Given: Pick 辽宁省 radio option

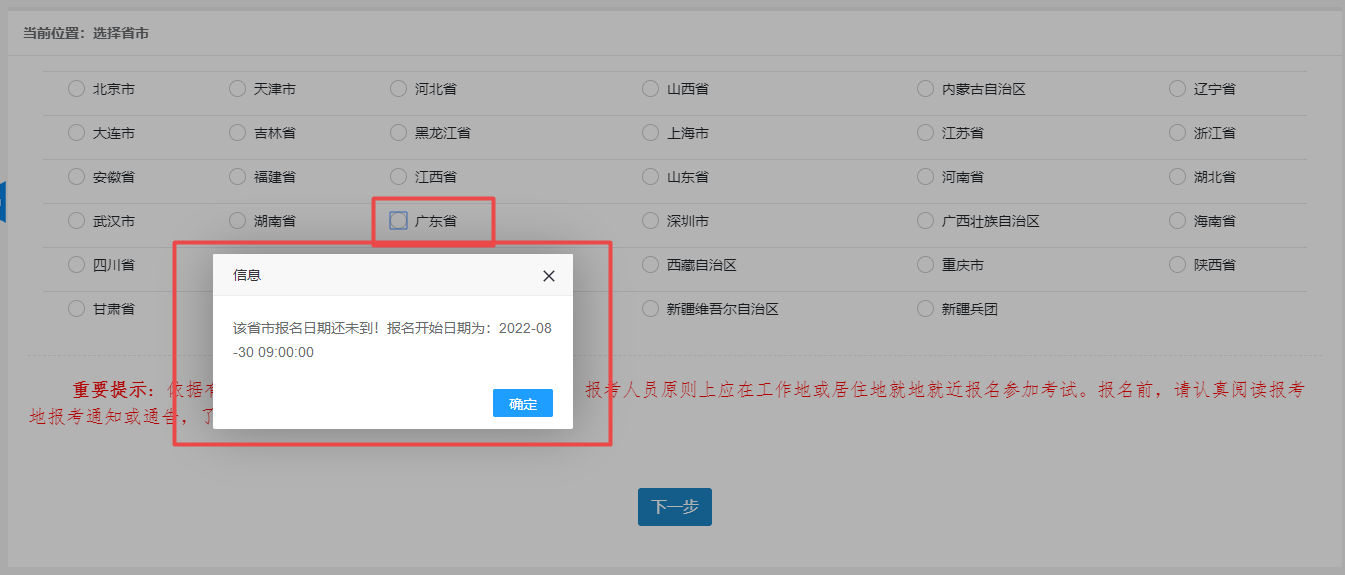Looking at the screenshot, I should [1177, 89].
